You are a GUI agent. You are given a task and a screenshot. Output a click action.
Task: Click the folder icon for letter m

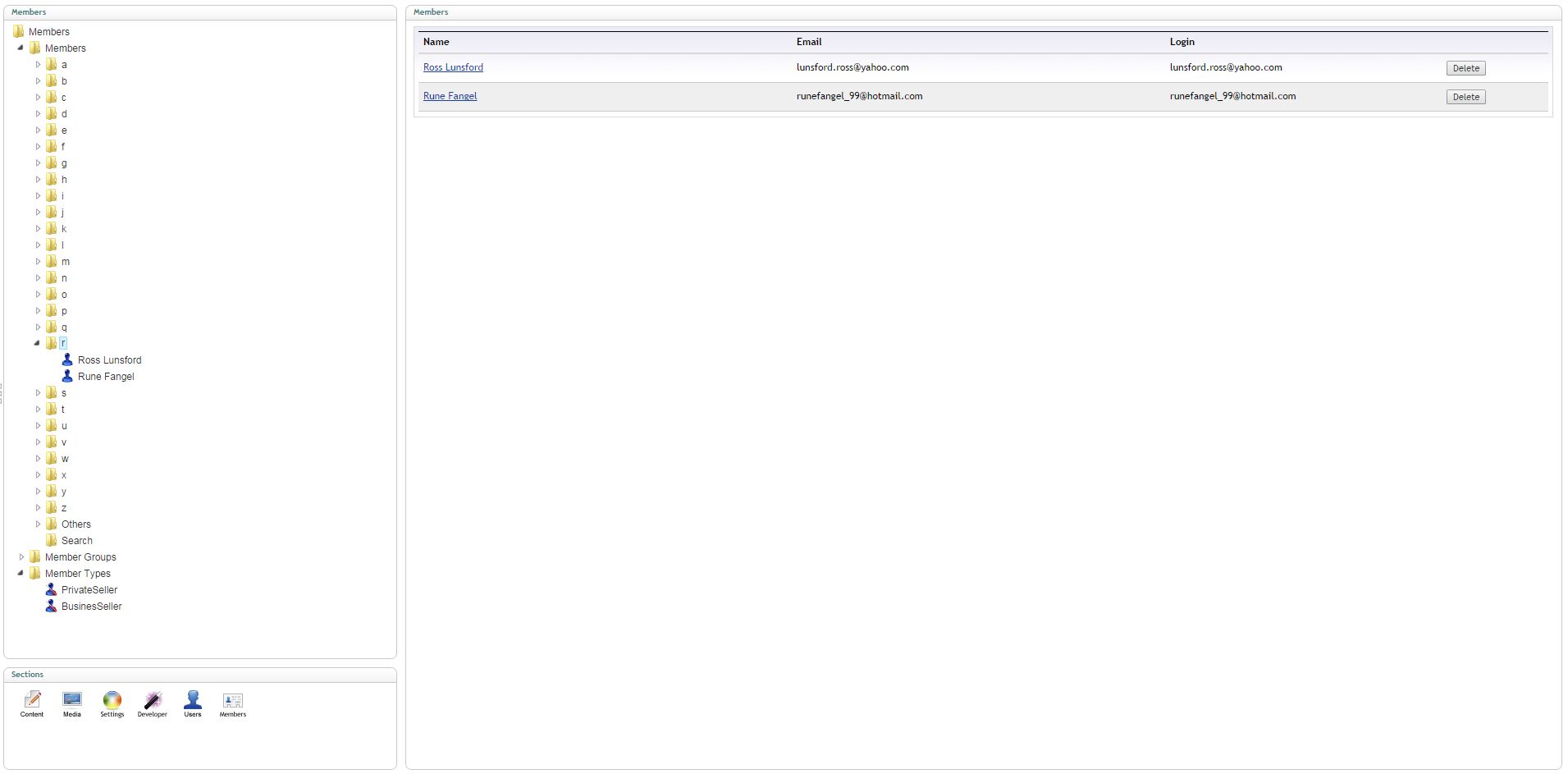[x=51, y=261]
